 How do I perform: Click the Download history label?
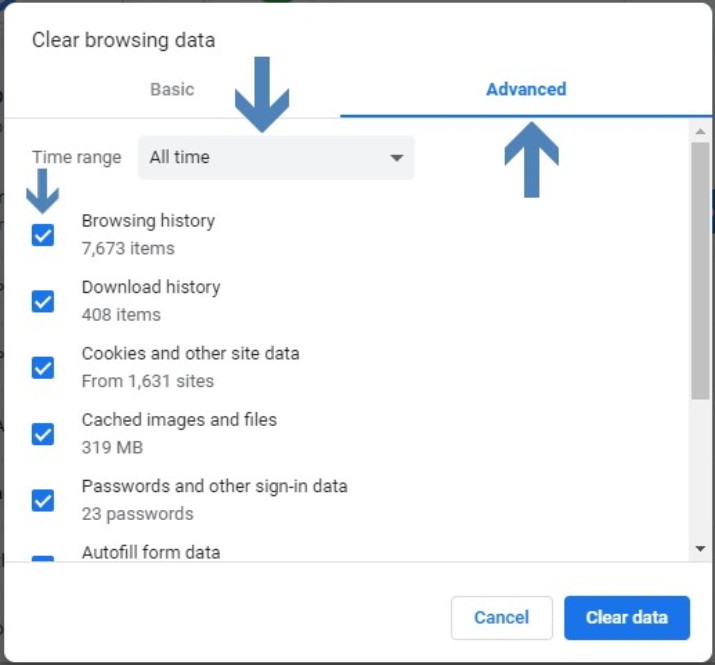151,287
